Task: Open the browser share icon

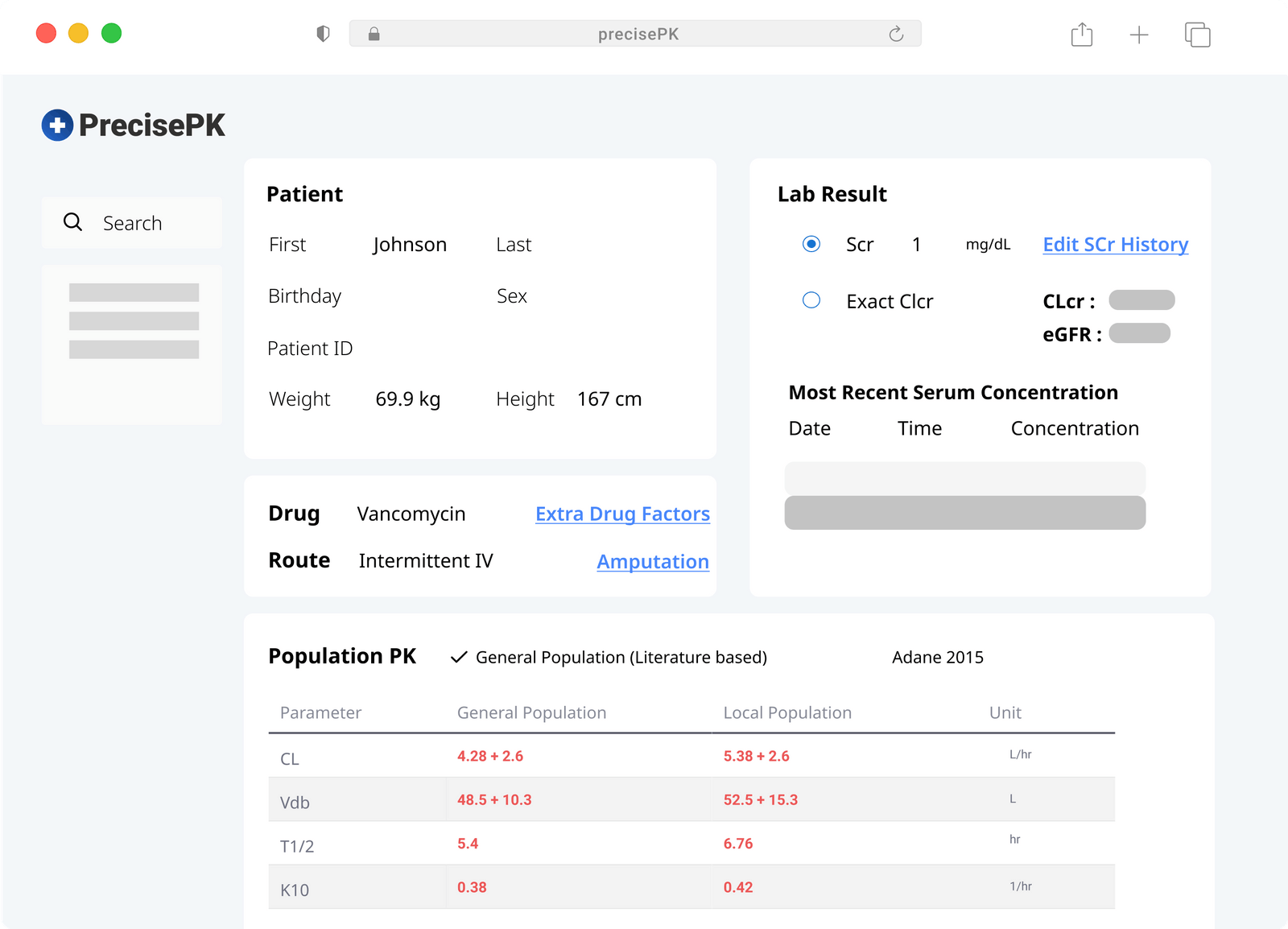Action: tap(1081, 35)
